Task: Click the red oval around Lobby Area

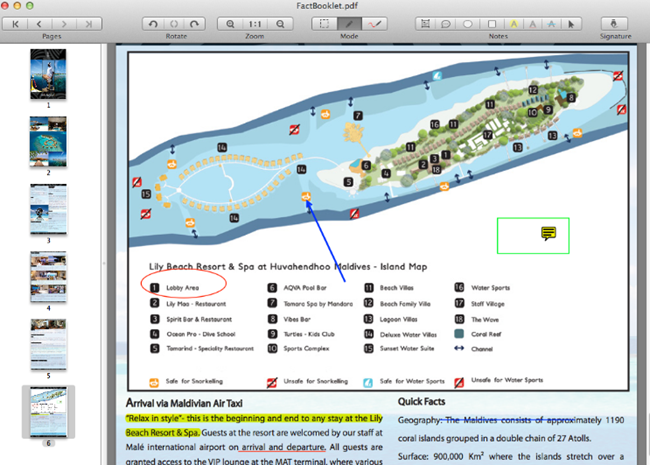Action: (x=184, y=283)
